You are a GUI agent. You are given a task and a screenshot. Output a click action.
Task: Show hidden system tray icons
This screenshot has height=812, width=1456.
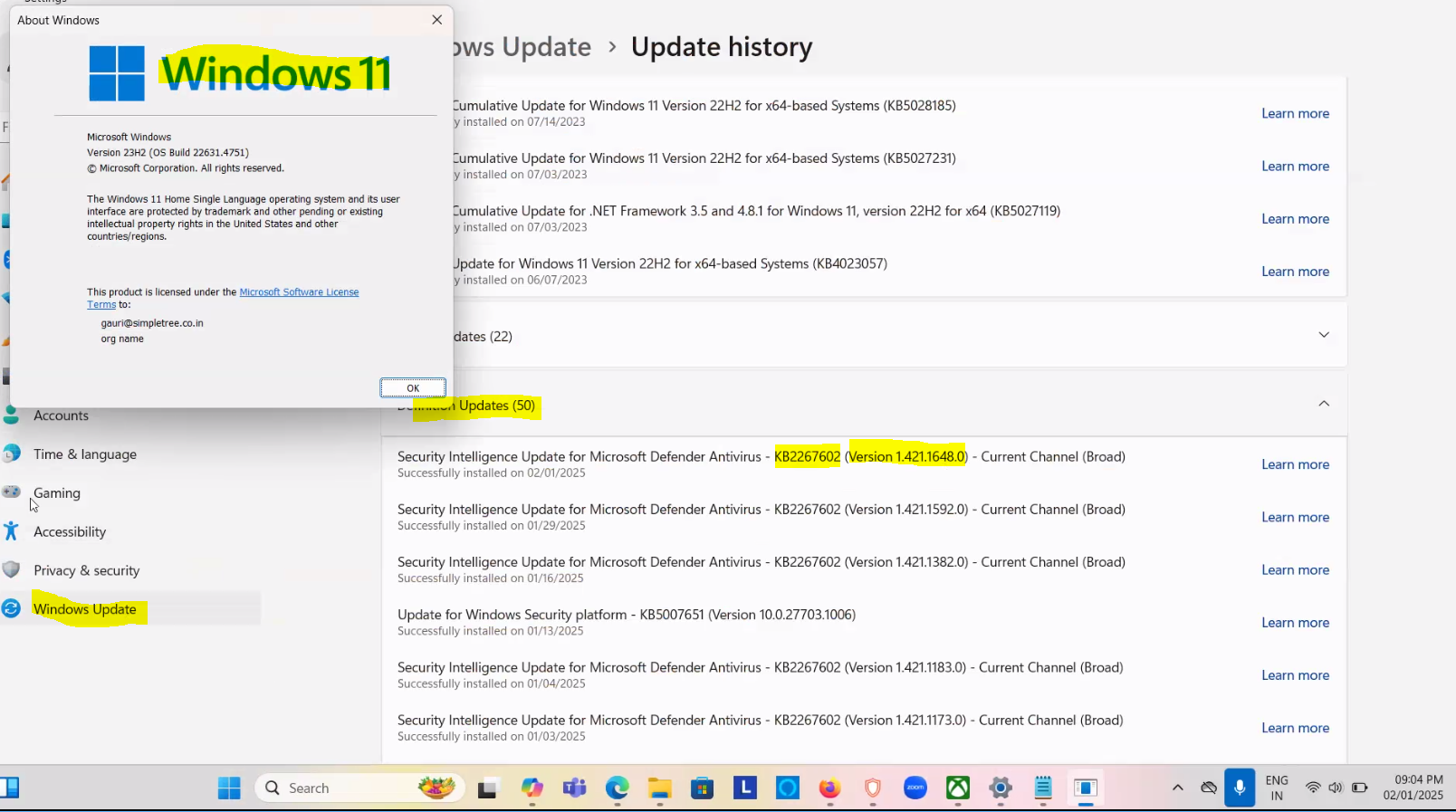(x=1178, y=788)
